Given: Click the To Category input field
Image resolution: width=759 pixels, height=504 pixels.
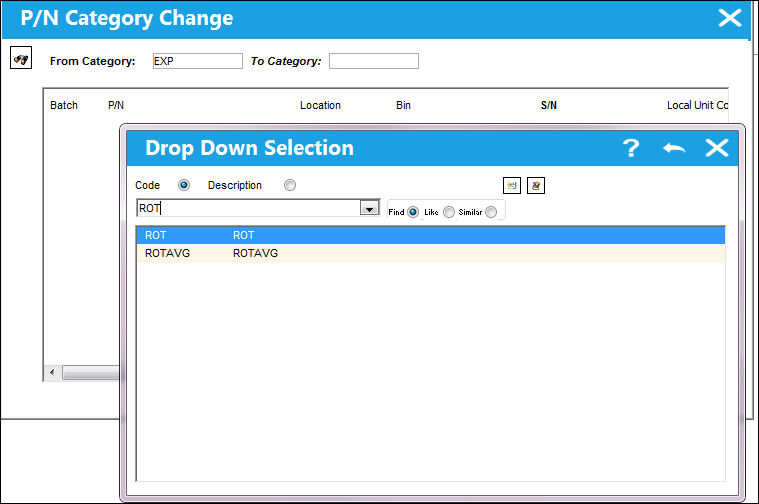Looking at the screenshot, I should (x=374, y=61).
